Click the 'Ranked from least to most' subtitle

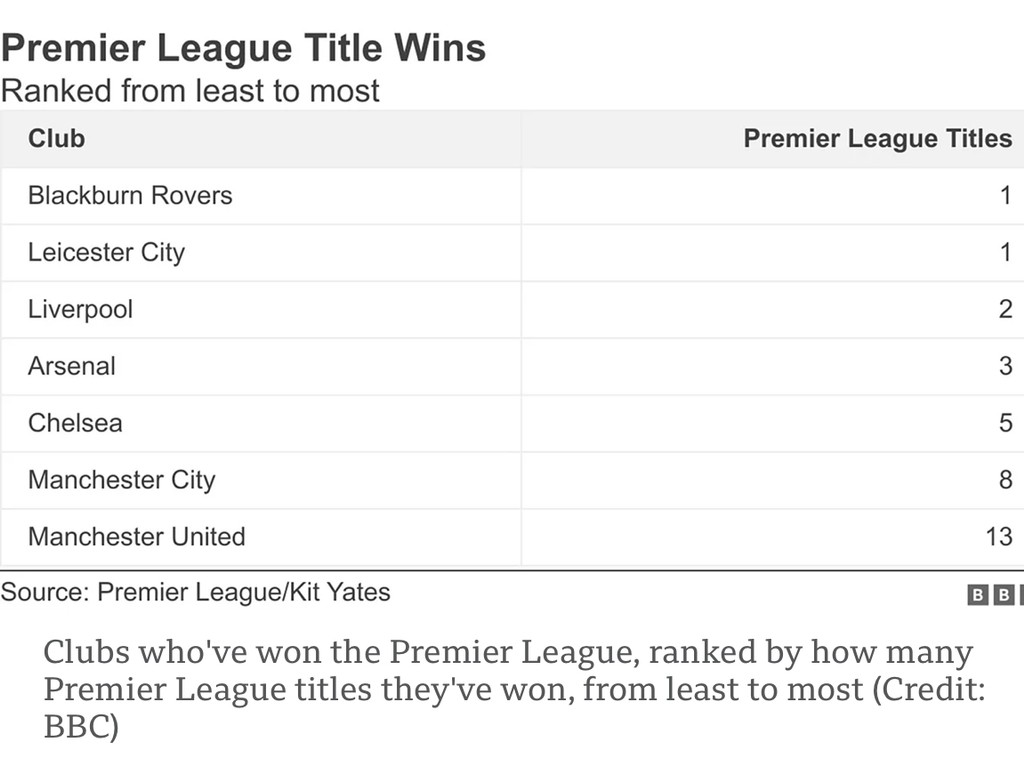tap(190, 91)
